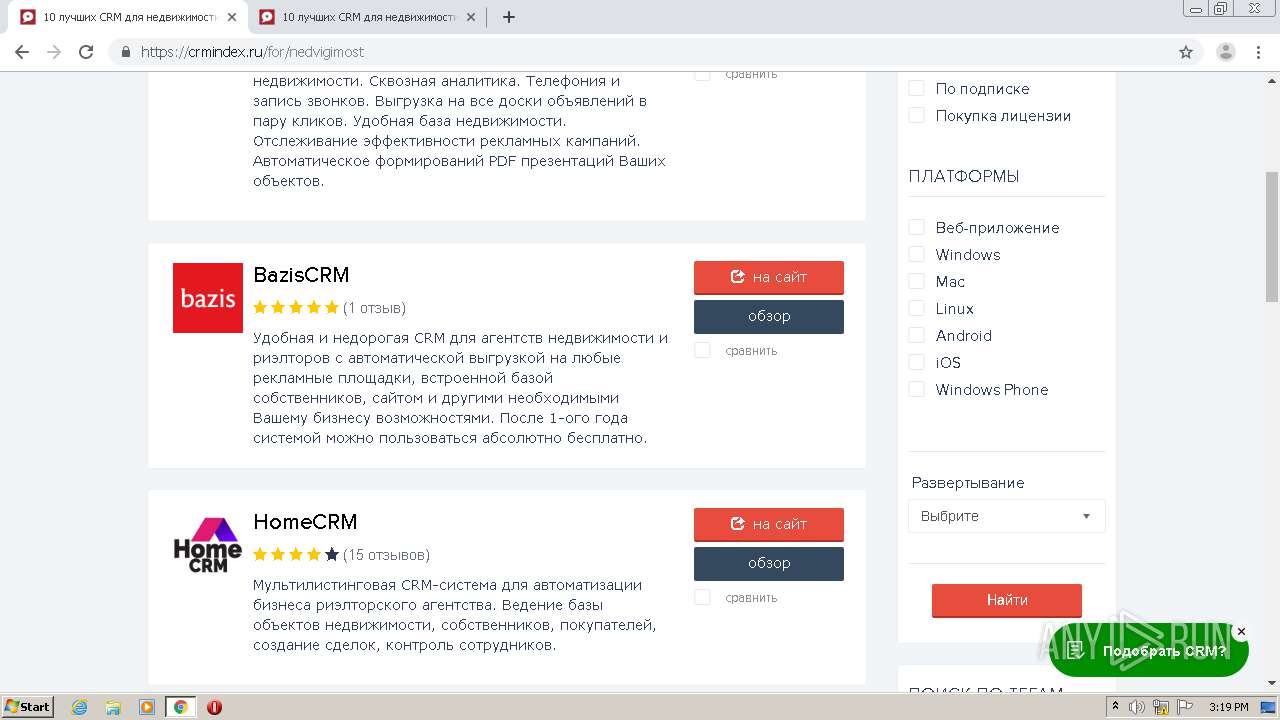The height and width of the screenshot is (720, 1280).
Task: Switch to the second browser tab
Action: 367,17
